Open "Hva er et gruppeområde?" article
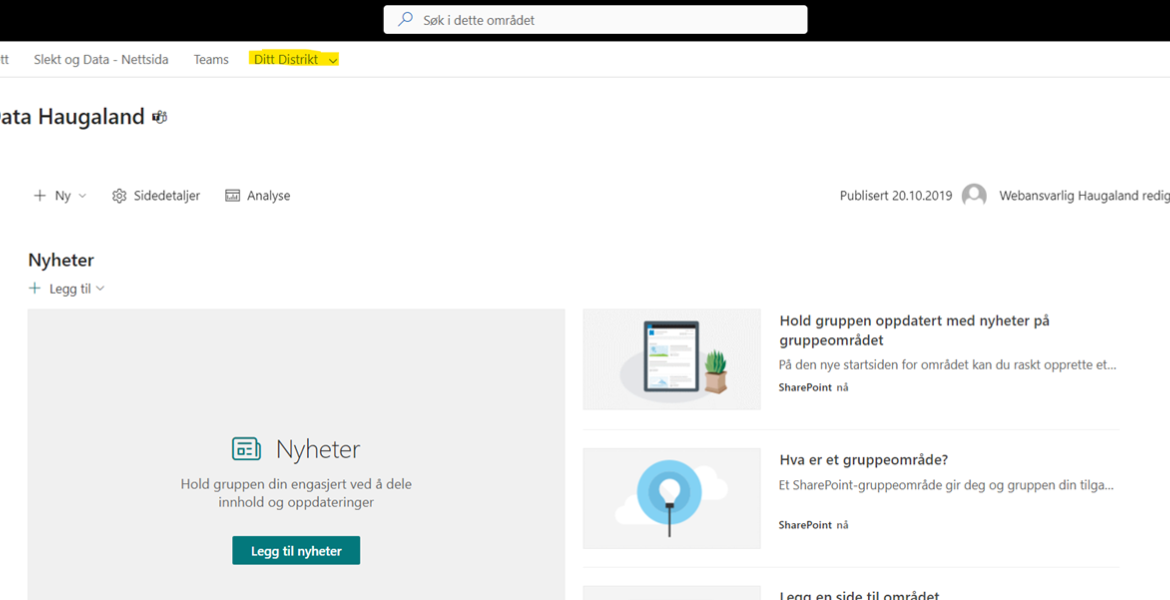This screenshot has width=1170, height=600. tap(863, 460)
